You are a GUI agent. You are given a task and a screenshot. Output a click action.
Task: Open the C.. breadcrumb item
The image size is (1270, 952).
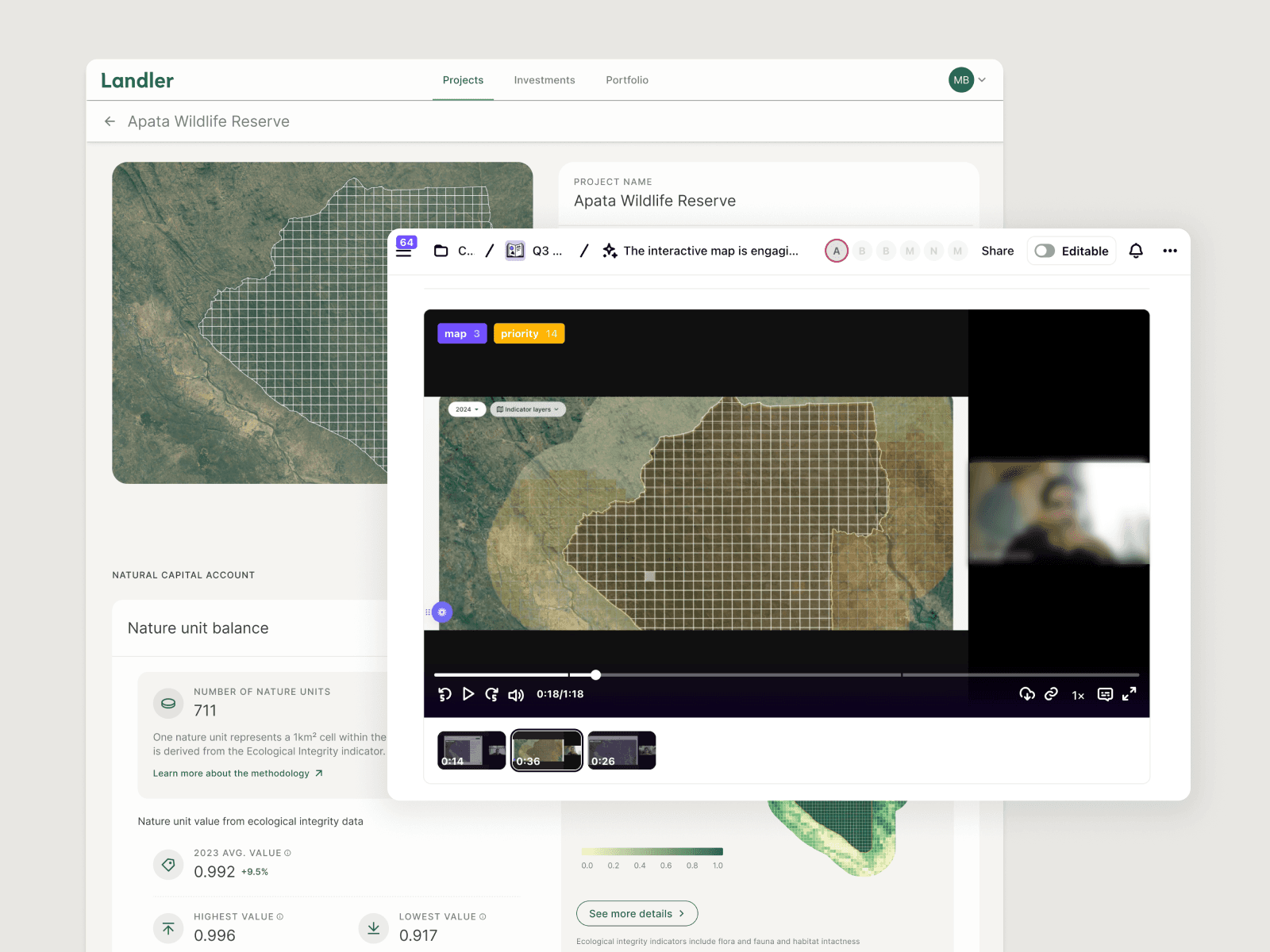pos(466,251)
